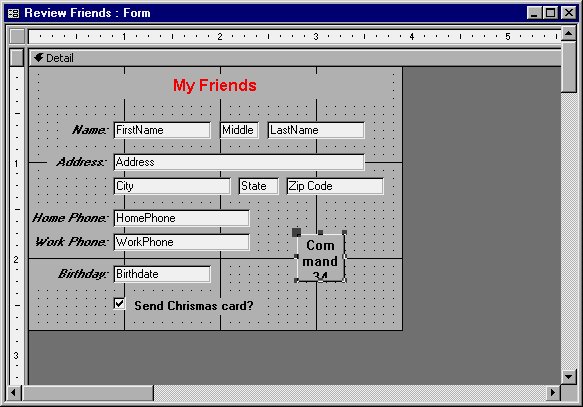Image resolution: width=583 pixels, height=407 pixels.
Task: Click the form icon in title bar
Action: coord(13,13)
